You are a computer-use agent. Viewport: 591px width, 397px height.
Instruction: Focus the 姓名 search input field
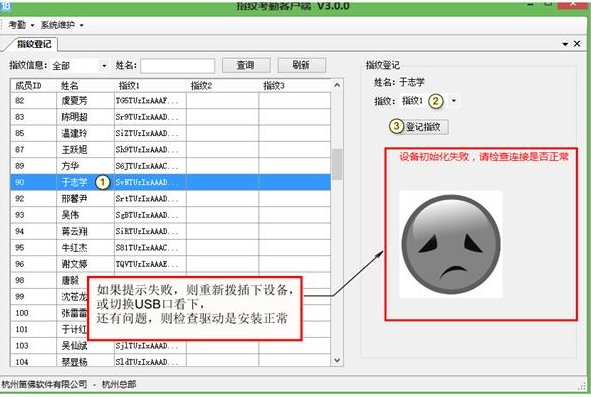[x=178, y=66]
